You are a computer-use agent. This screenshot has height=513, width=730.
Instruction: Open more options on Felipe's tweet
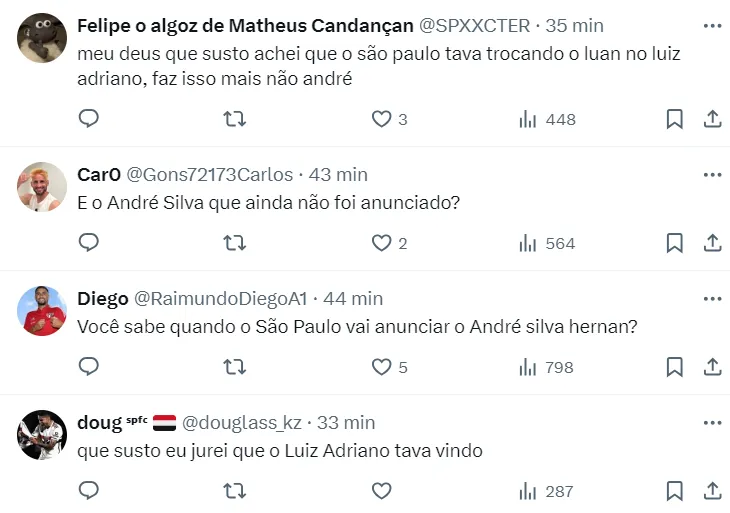[712, 25]
